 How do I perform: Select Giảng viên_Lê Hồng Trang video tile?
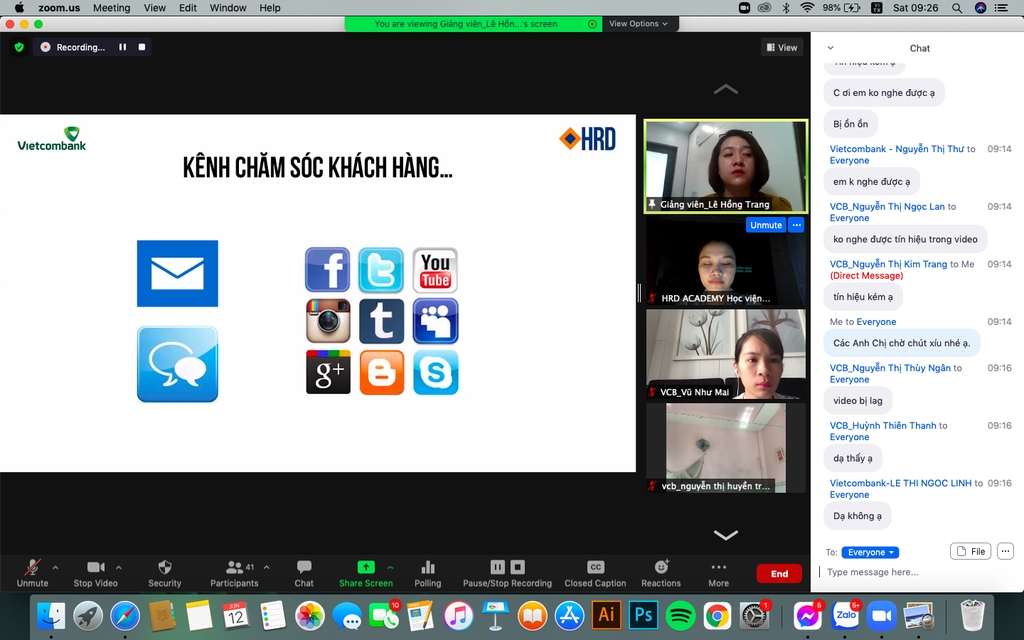726,166
